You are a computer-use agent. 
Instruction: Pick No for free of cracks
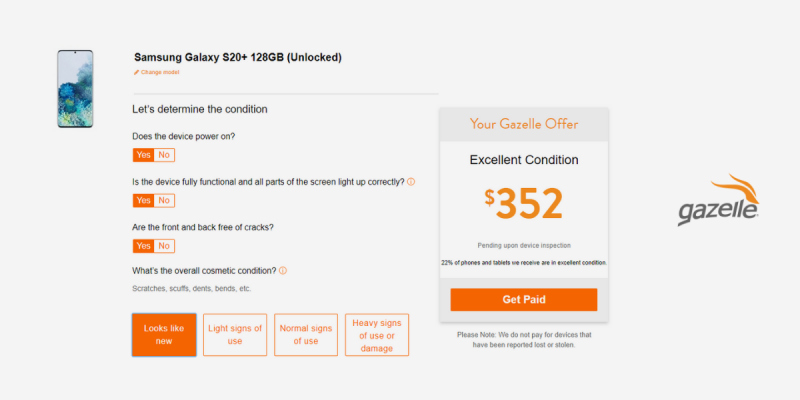pyautogui.click(x=164, y=246)
